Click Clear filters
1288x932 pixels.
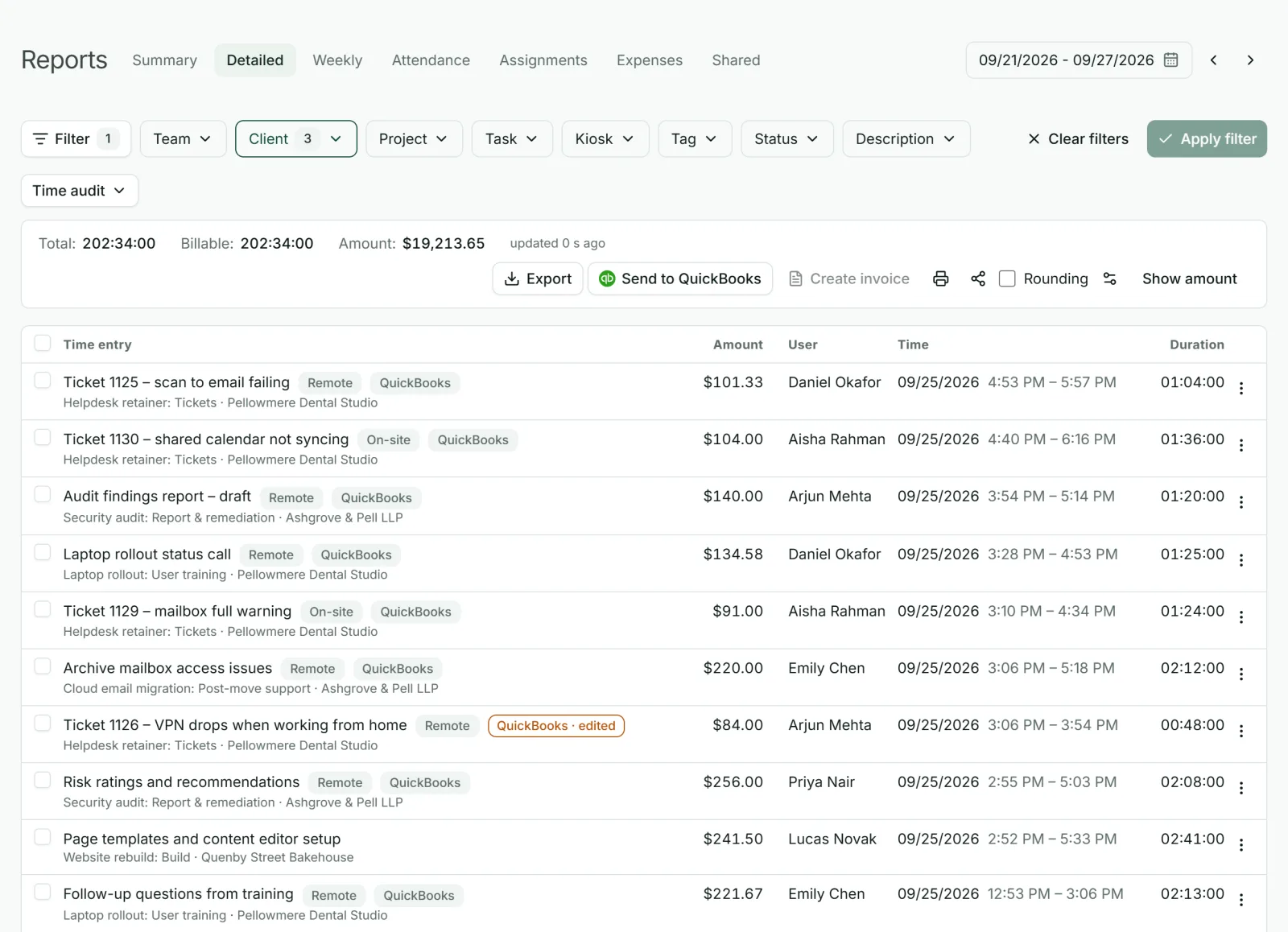coord(1079,139)
